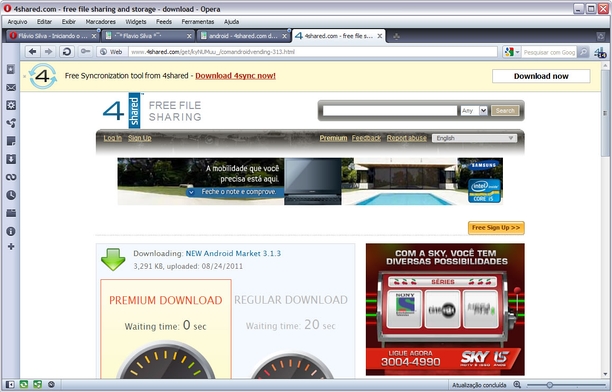Open 'NEW Android Market 3.1.3' file link
The height and width of the screenshot is (392, 612).
tap(233, 253)
